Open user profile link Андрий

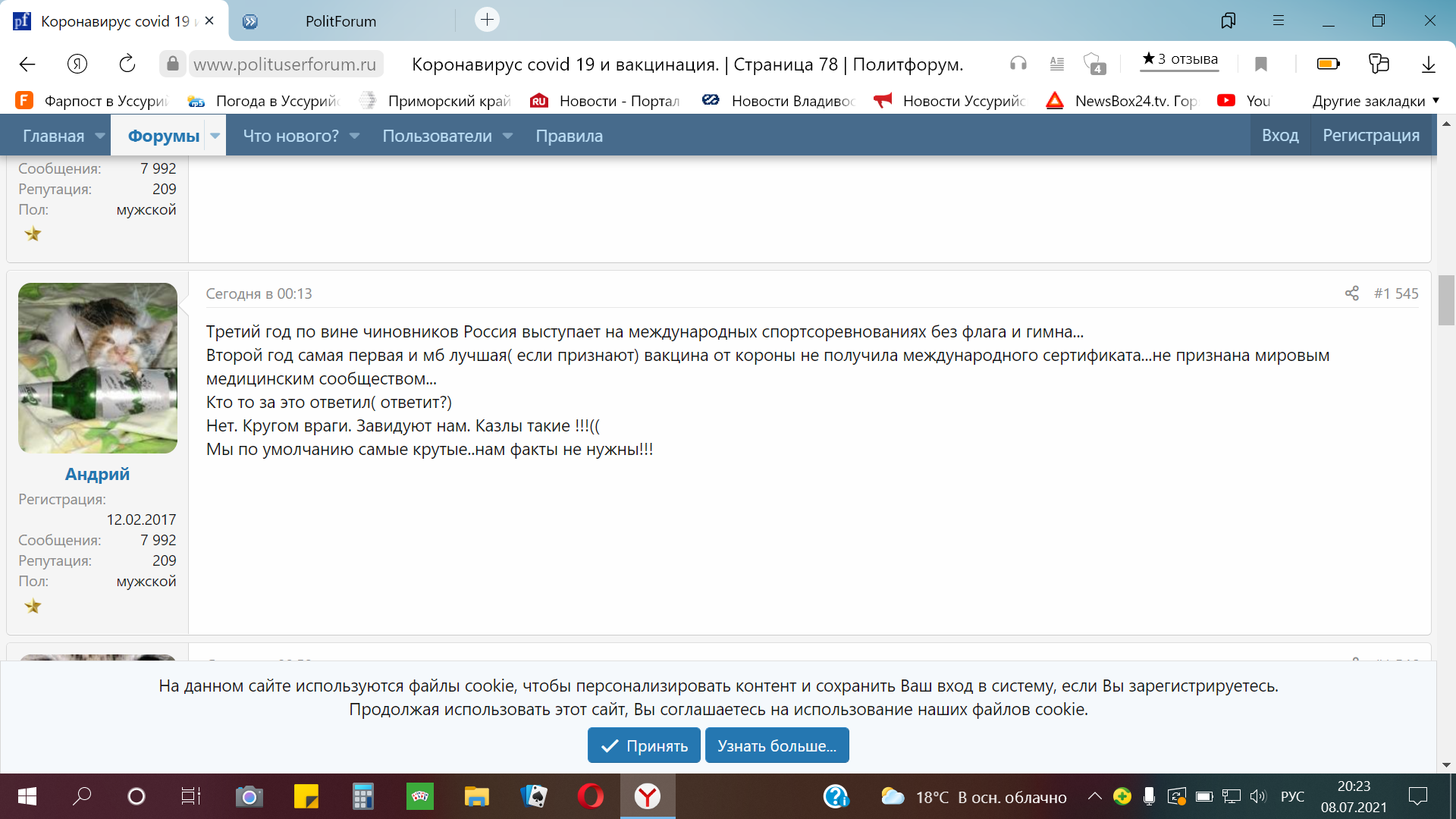97,474
